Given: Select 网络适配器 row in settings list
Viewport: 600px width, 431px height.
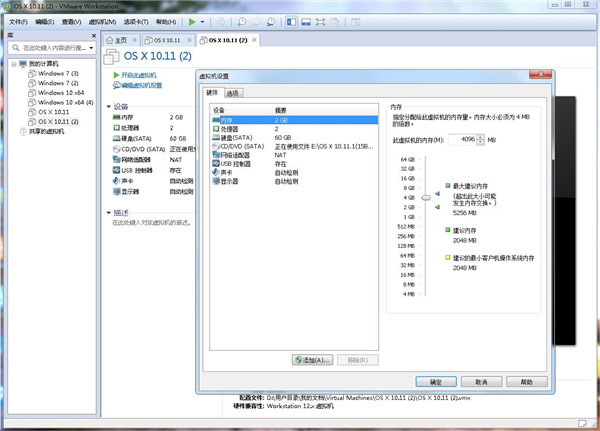Looking at the screenshot, I should (x=294, y=155).
